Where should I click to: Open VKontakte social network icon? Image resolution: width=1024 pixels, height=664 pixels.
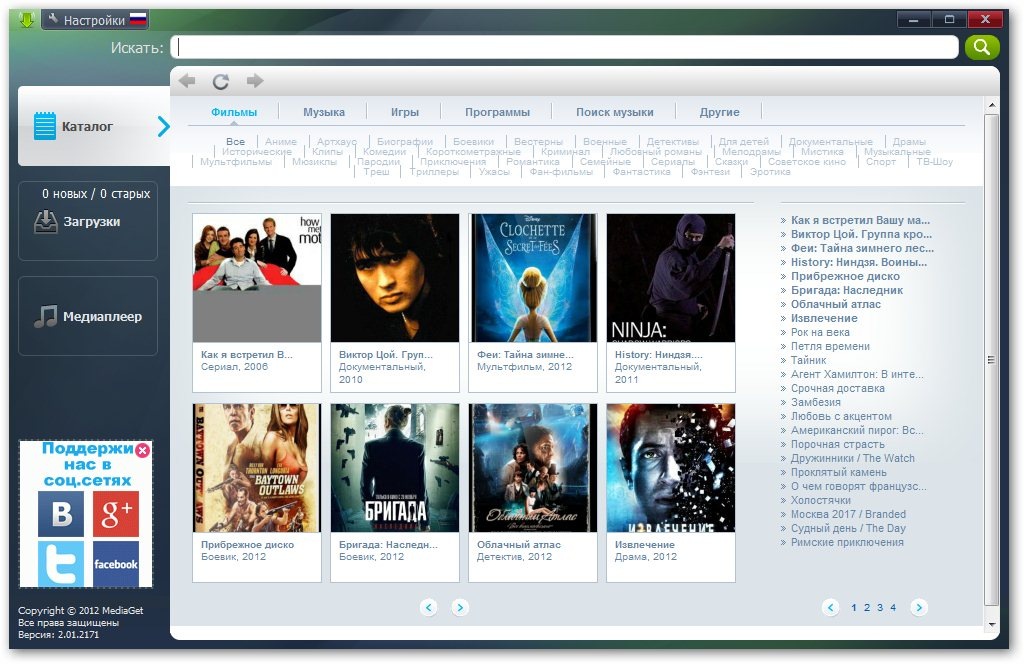tap(60, 514)
